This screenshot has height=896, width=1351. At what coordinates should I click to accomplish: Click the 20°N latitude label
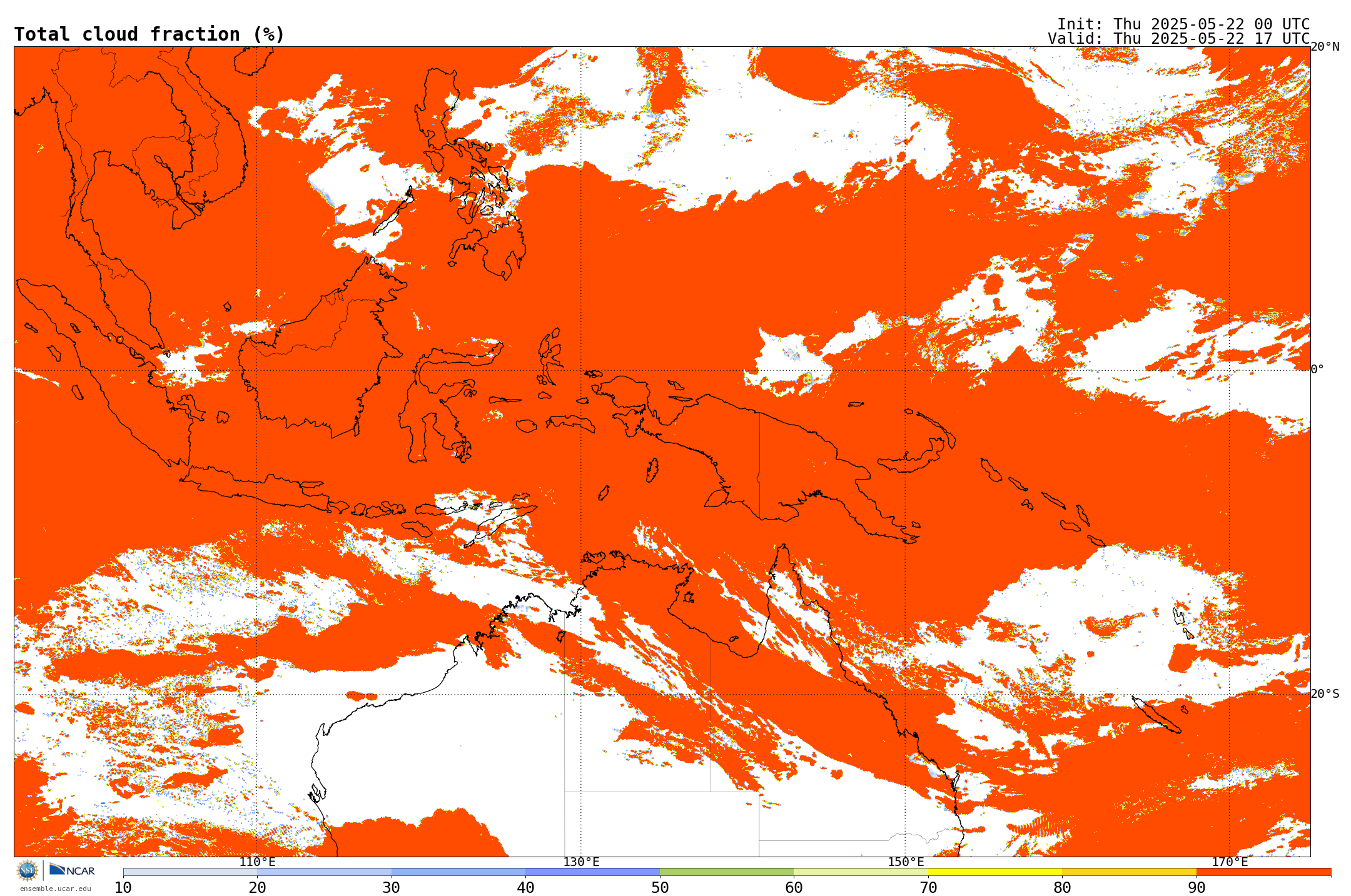pyautogui.click(x=1325, y=47)
